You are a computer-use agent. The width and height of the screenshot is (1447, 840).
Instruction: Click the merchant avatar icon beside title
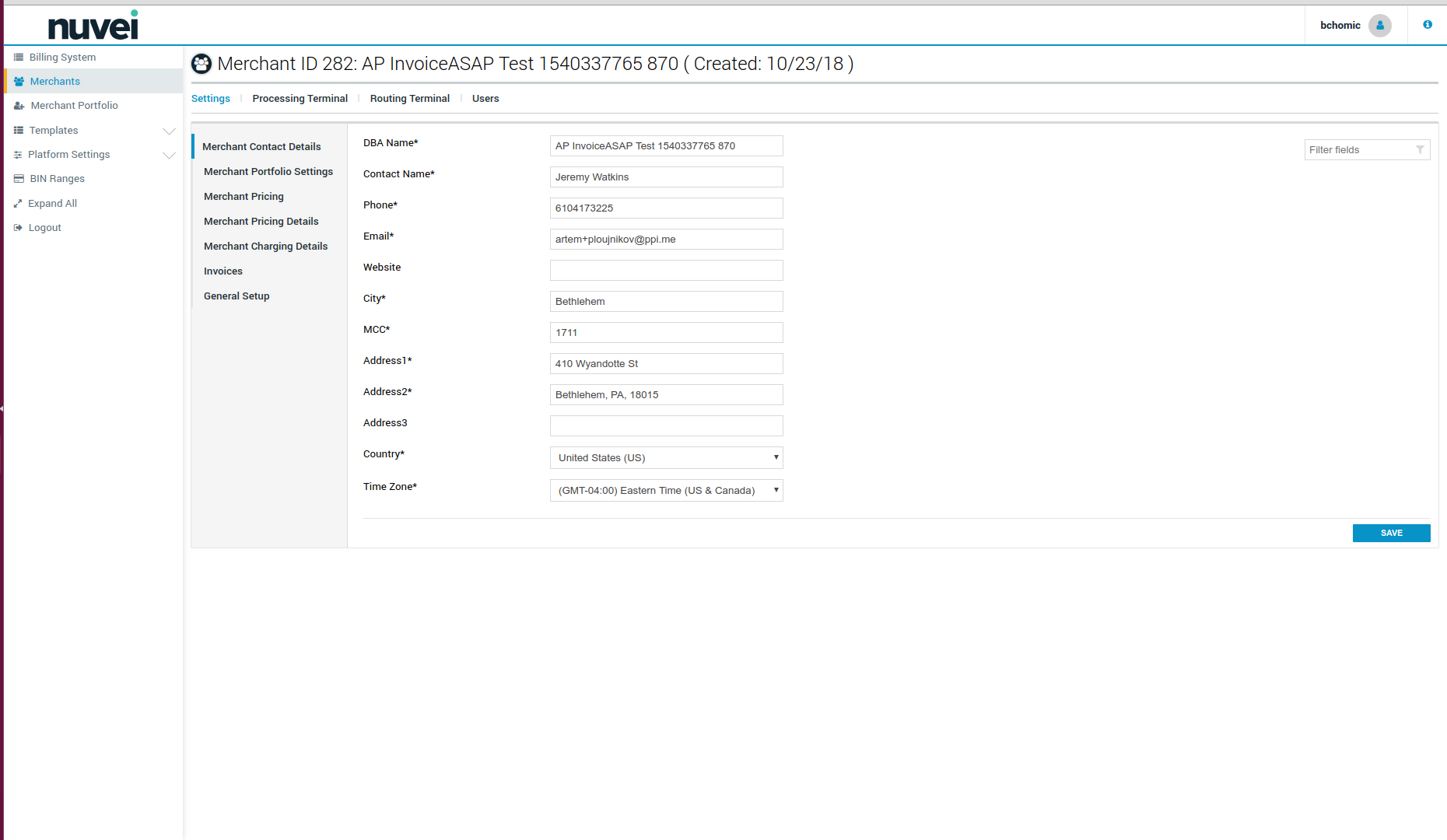click(x=201, y=64)
